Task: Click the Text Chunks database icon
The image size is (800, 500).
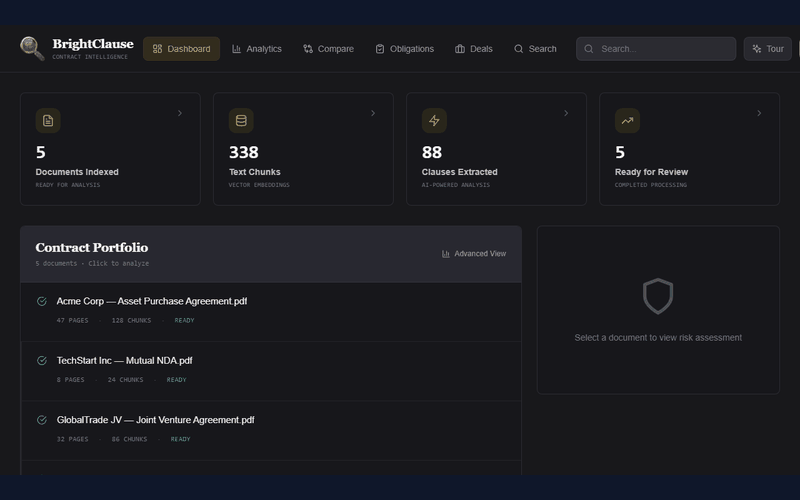Action: click(241, 120)
